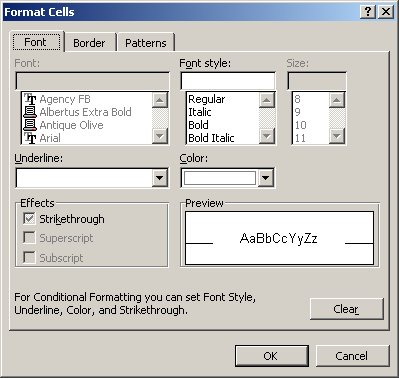Screen dimensions: 399x378
Task: Close the Format Cells dialog
Action: [386, 12]
